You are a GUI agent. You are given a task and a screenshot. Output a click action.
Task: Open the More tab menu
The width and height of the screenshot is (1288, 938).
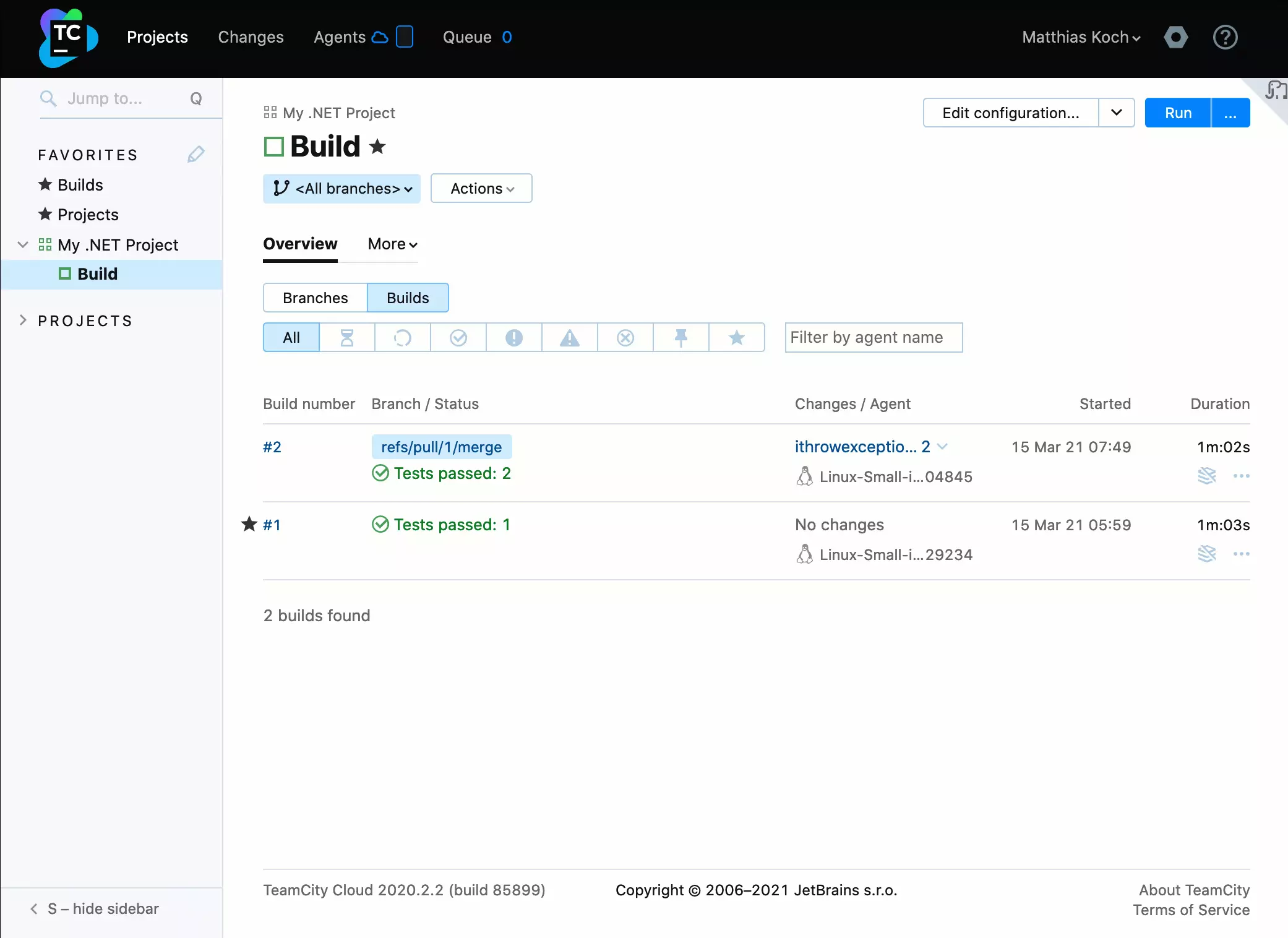tap(392, 244)
